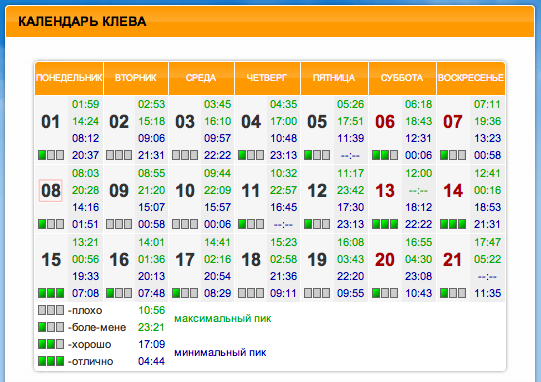Click day number 10
The height and width of the screenshot is (382, 541).
coord(185,191)
